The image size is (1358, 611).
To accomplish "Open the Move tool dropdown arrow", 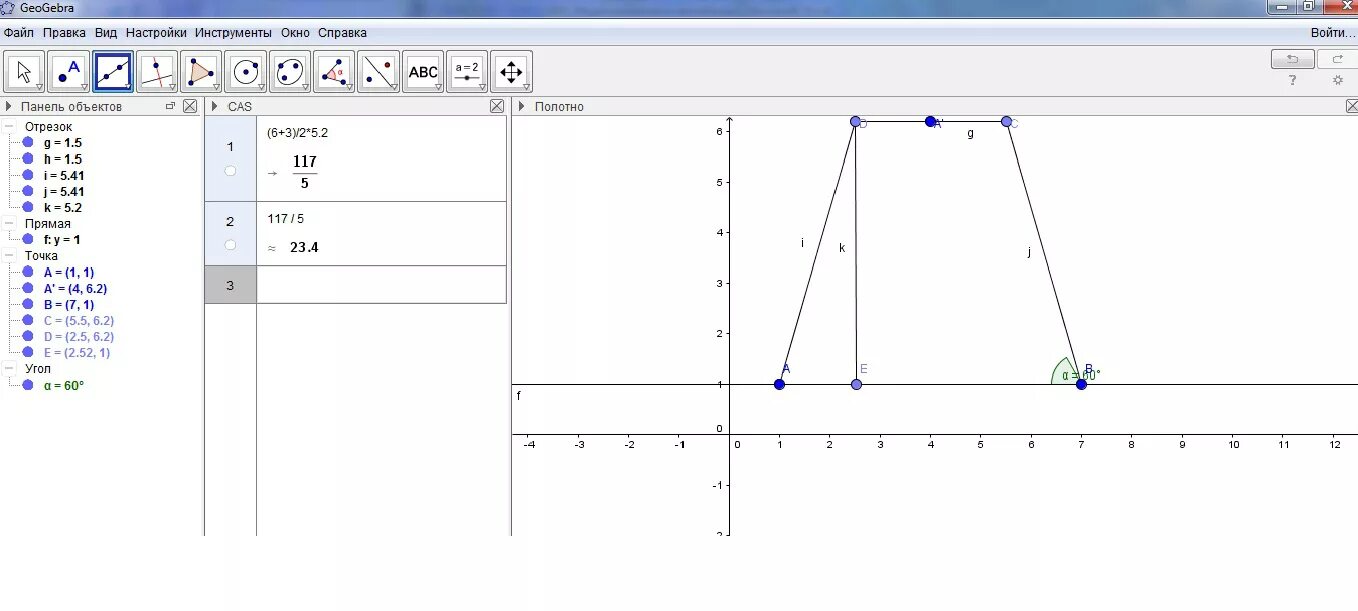I will pos(38,85).
